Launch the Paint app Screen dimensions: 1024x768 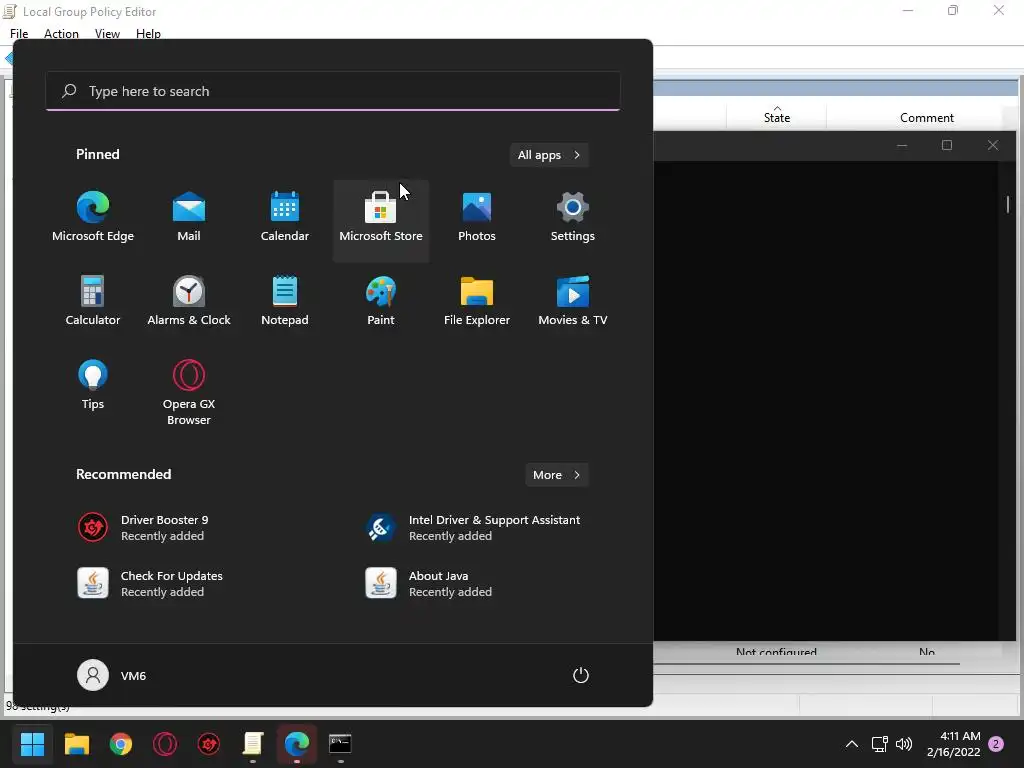pos(381,301)
